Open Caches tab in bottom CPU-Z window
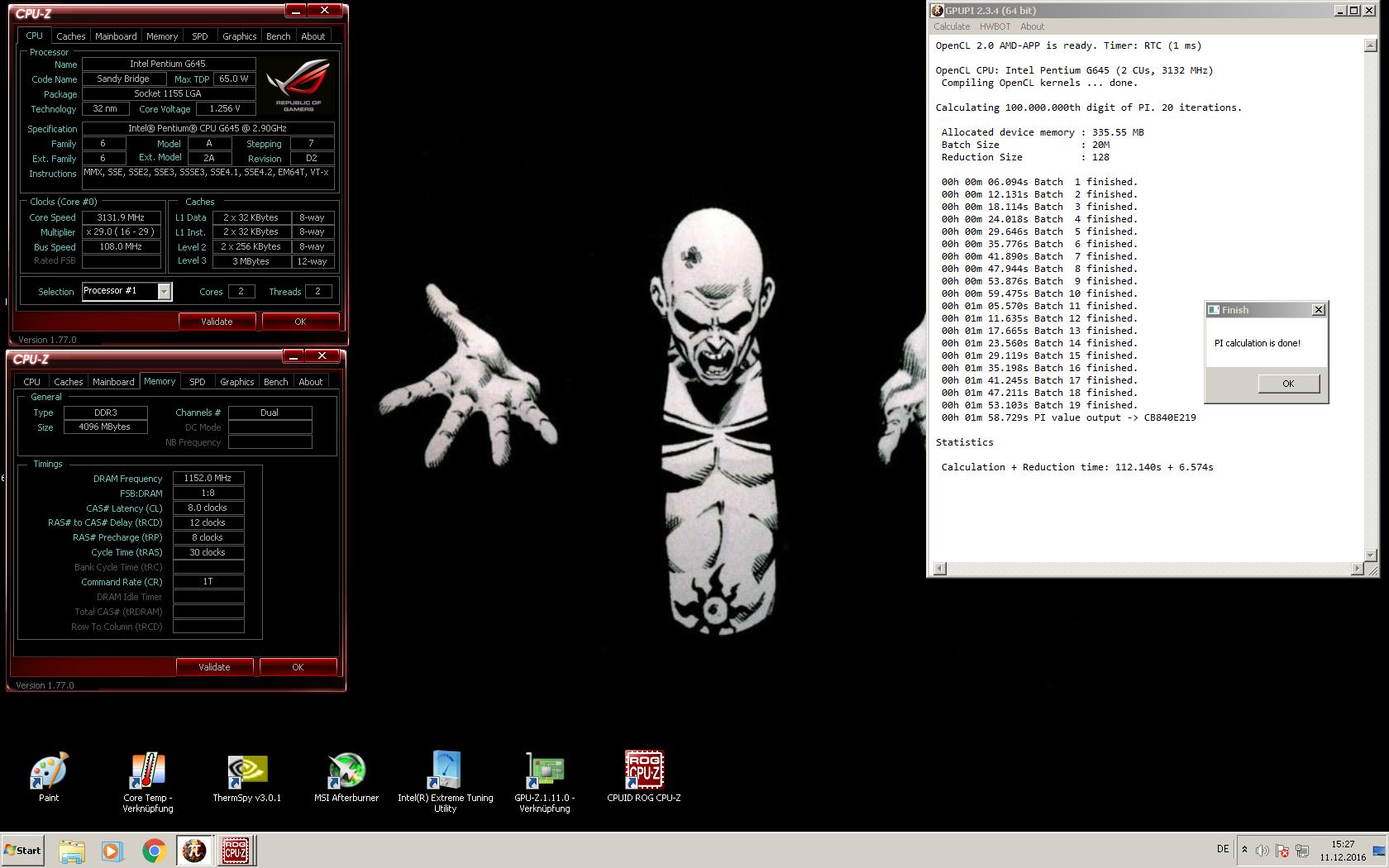The width and height of the screenshot is (1389, 868). [x=69, y=382]
